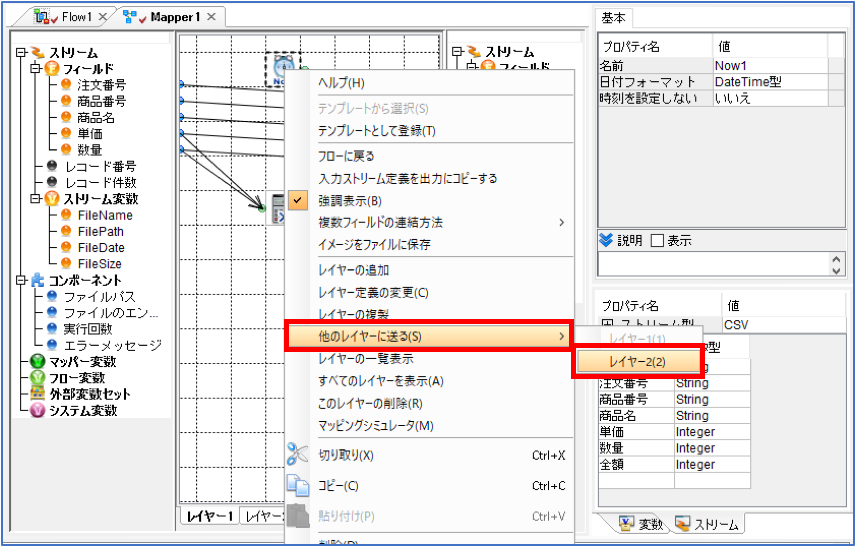
Task: Click the description box scrollbar down arrow
Action: 836,270
